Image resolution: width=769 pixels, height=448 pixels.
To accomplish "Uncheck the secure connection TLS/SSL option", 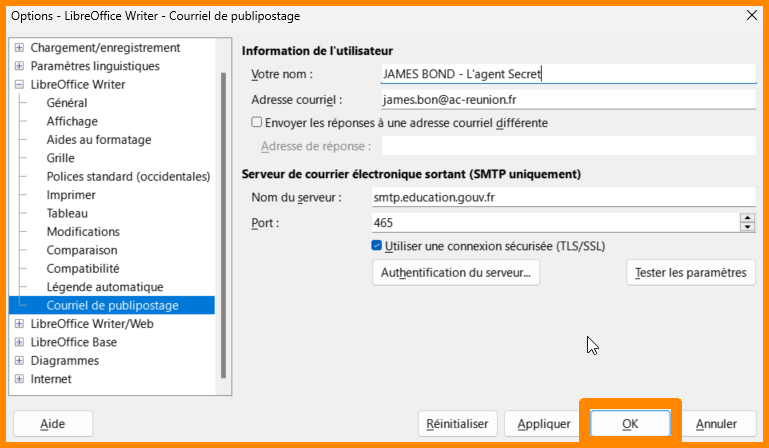I will 376,245.
